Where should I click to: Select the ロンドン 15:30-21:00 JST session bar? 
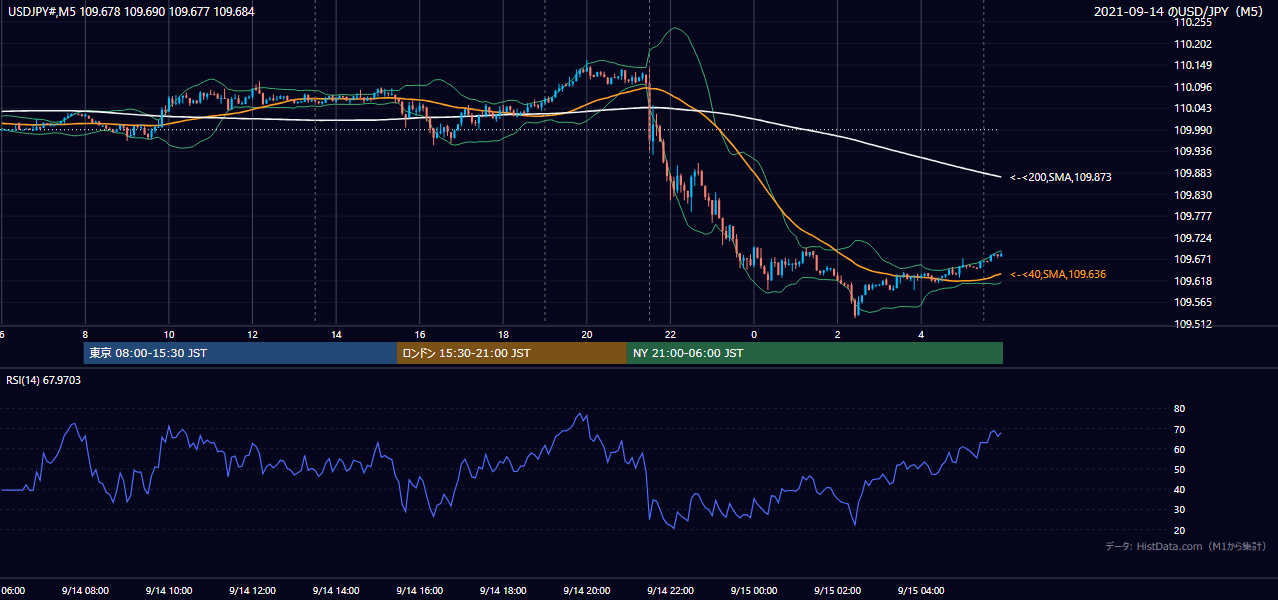point(512,353)
